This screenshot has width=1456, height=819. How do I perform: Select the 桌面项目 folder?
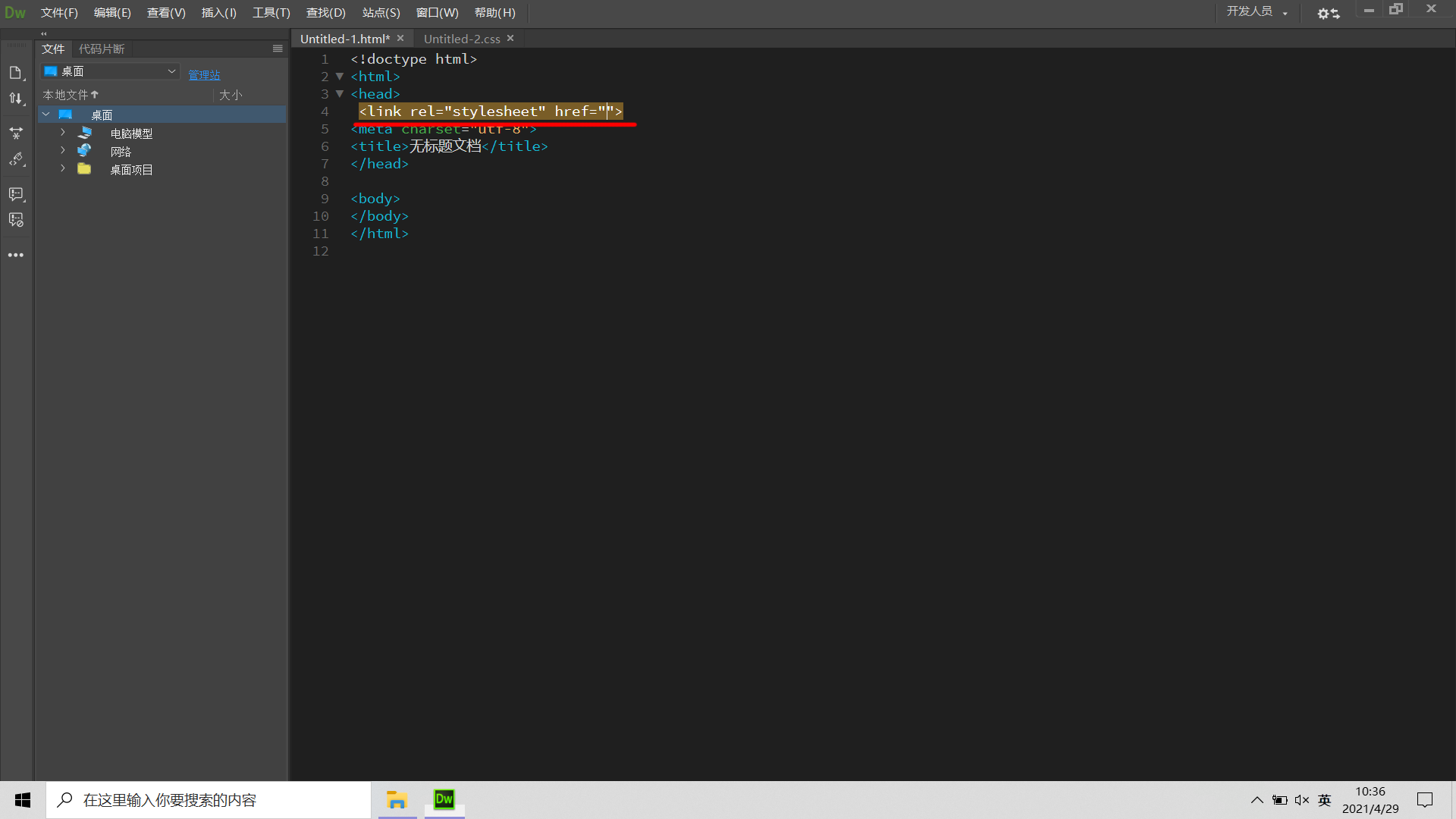pyautogui.click(x=131, y=169)
